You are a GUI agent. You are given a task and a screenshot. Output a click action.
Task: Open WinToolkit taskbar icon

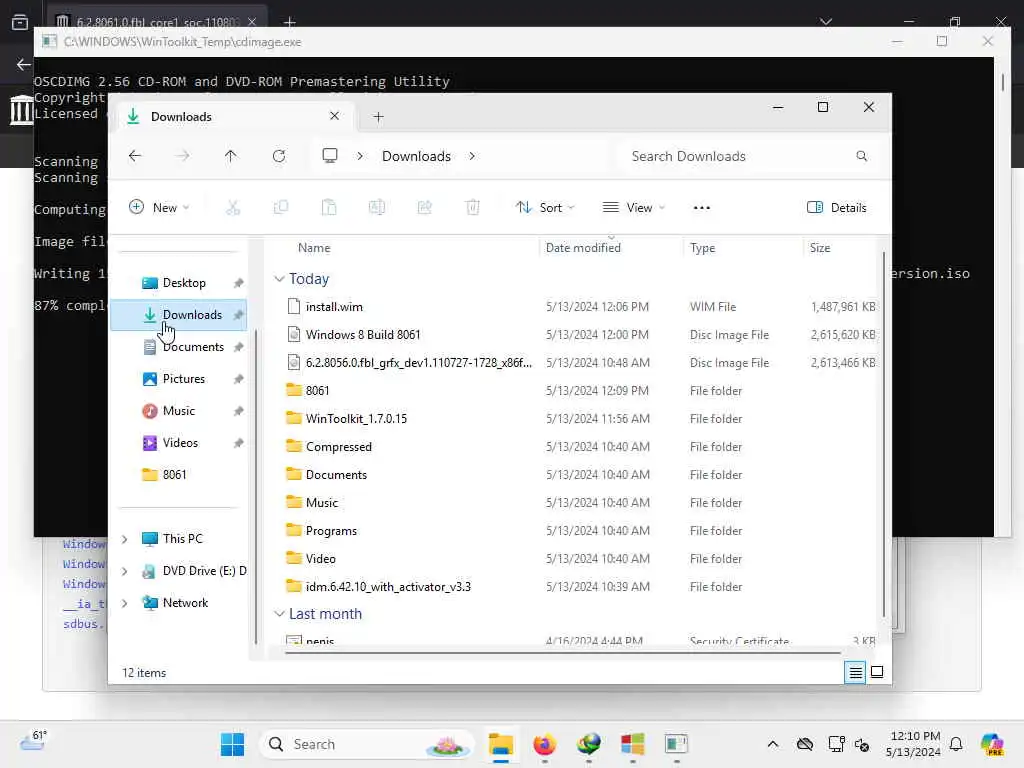coord(632,744)
